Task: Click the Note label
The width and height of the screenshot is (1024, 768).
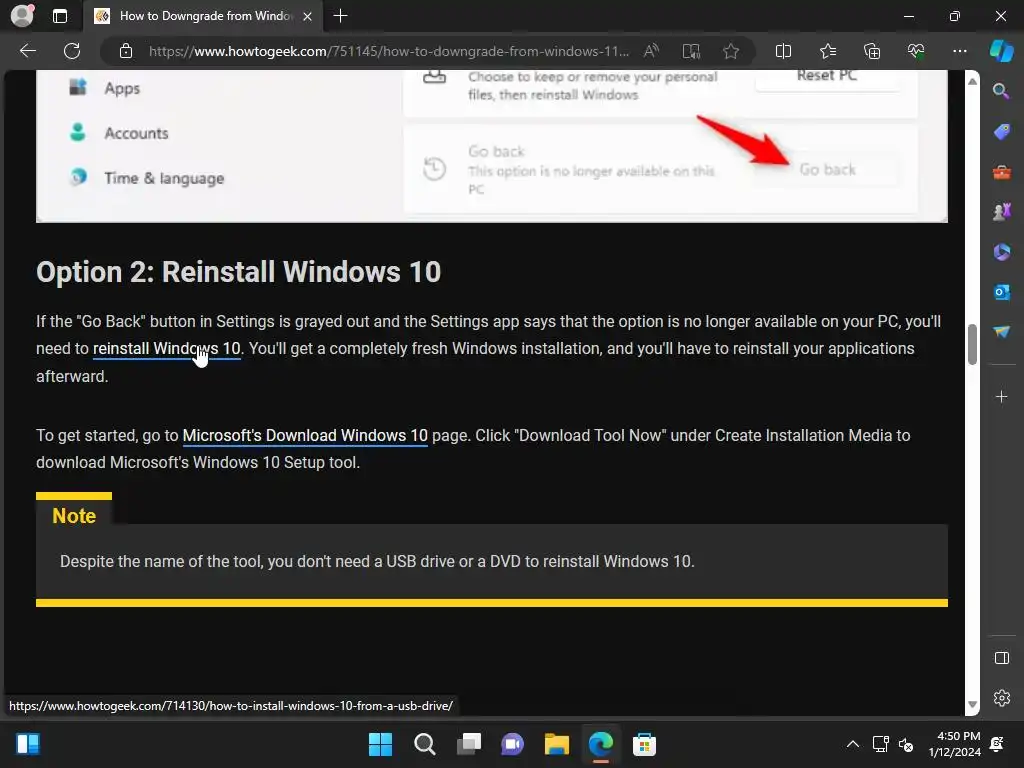Action: point(74,516)
